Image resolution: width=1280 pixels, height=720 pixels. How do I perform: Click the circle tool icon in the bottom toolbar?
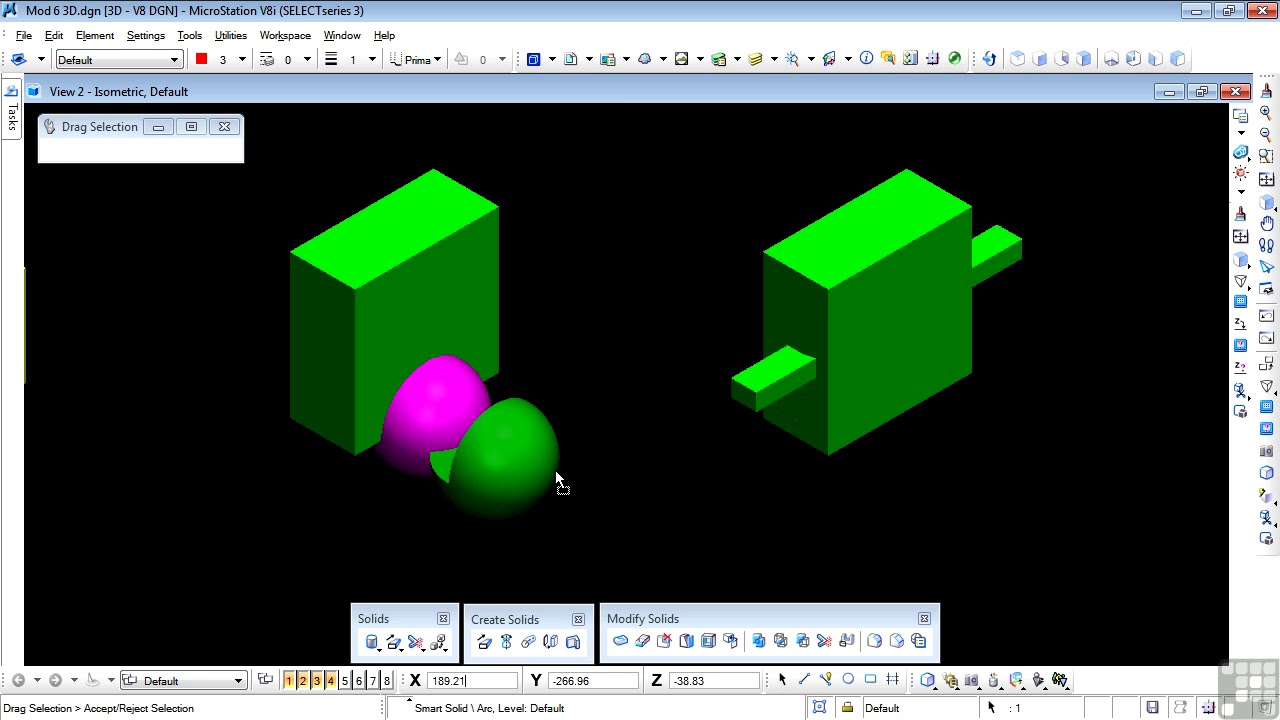click(848, 680)
